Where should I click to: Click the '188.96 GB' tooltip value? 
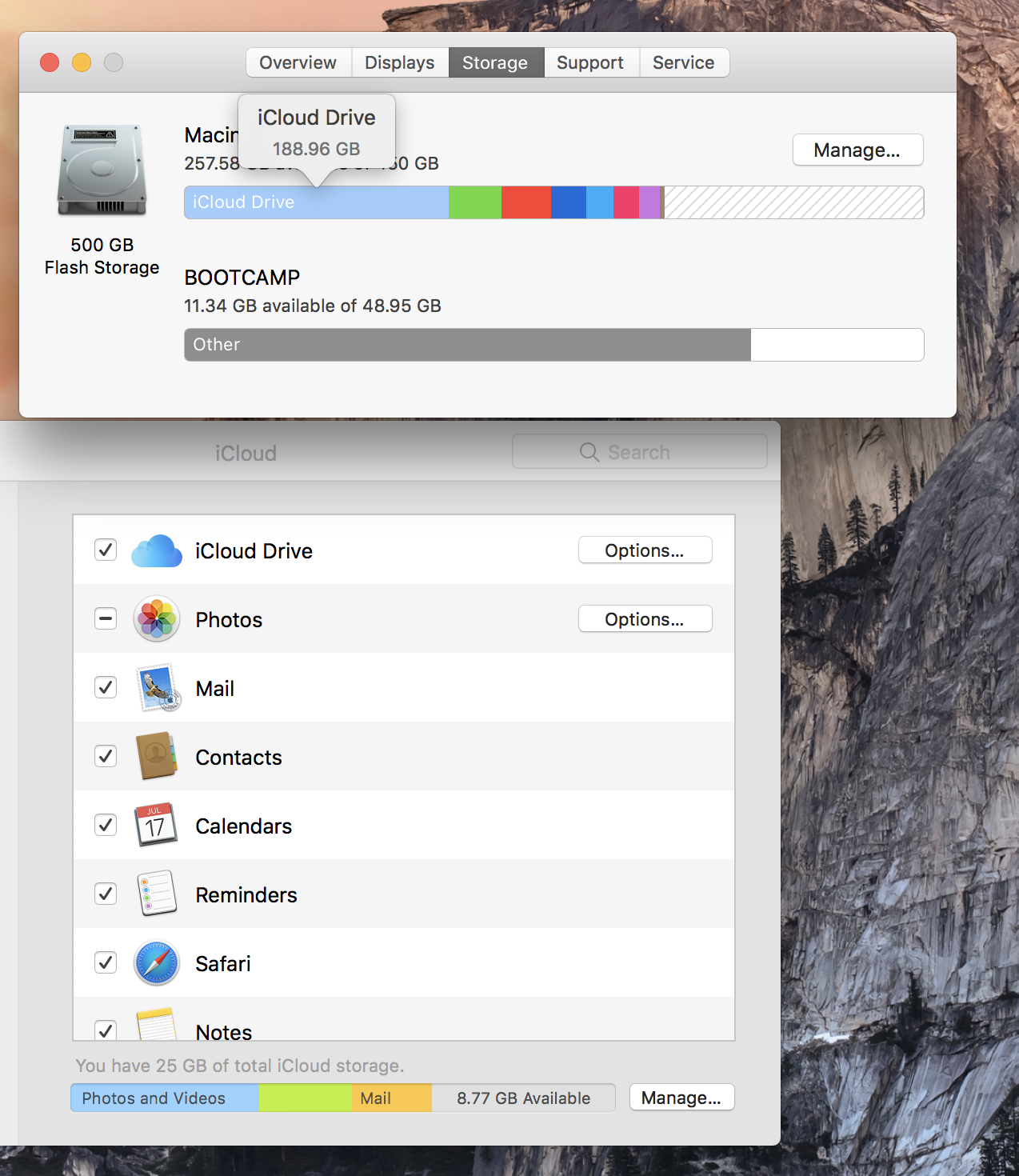click(317, 149)
